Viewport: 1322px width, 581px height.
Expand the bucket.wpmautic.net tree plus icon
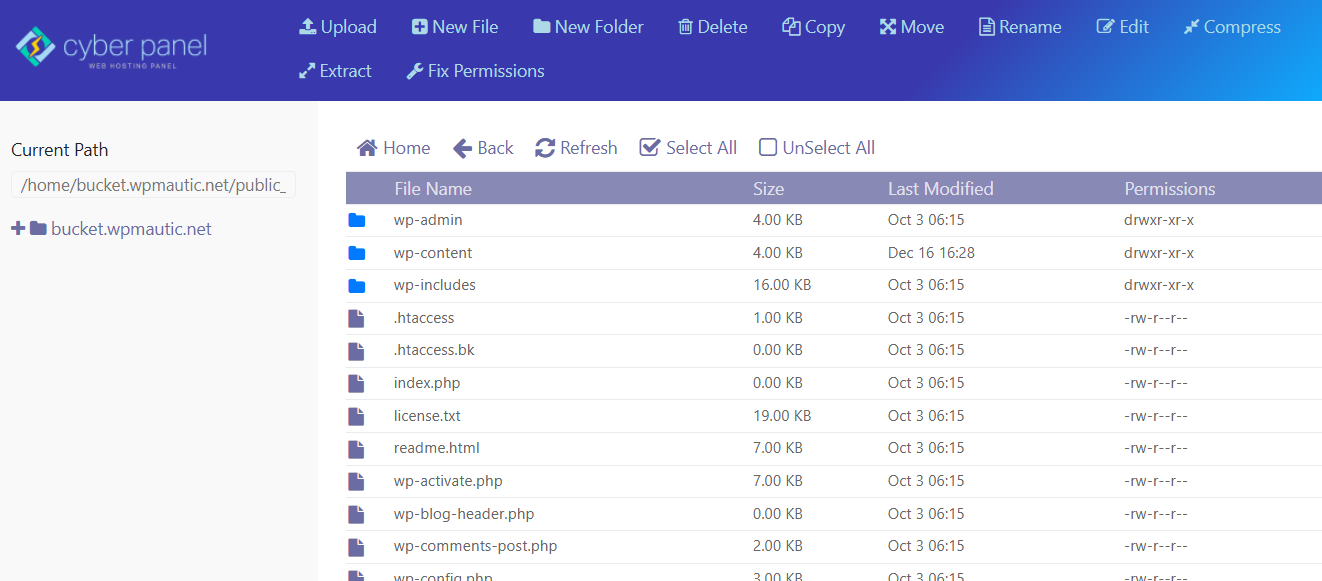click(x=18, y=229)
